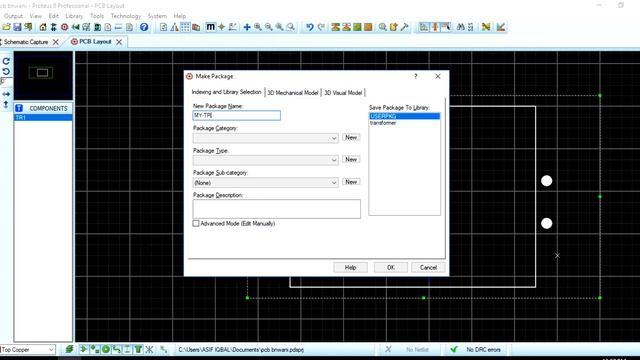Click the horizontal mirror arrow icon
Image resolution: width=640 pixels, height=360 pixels.
[x=6, y=94]
